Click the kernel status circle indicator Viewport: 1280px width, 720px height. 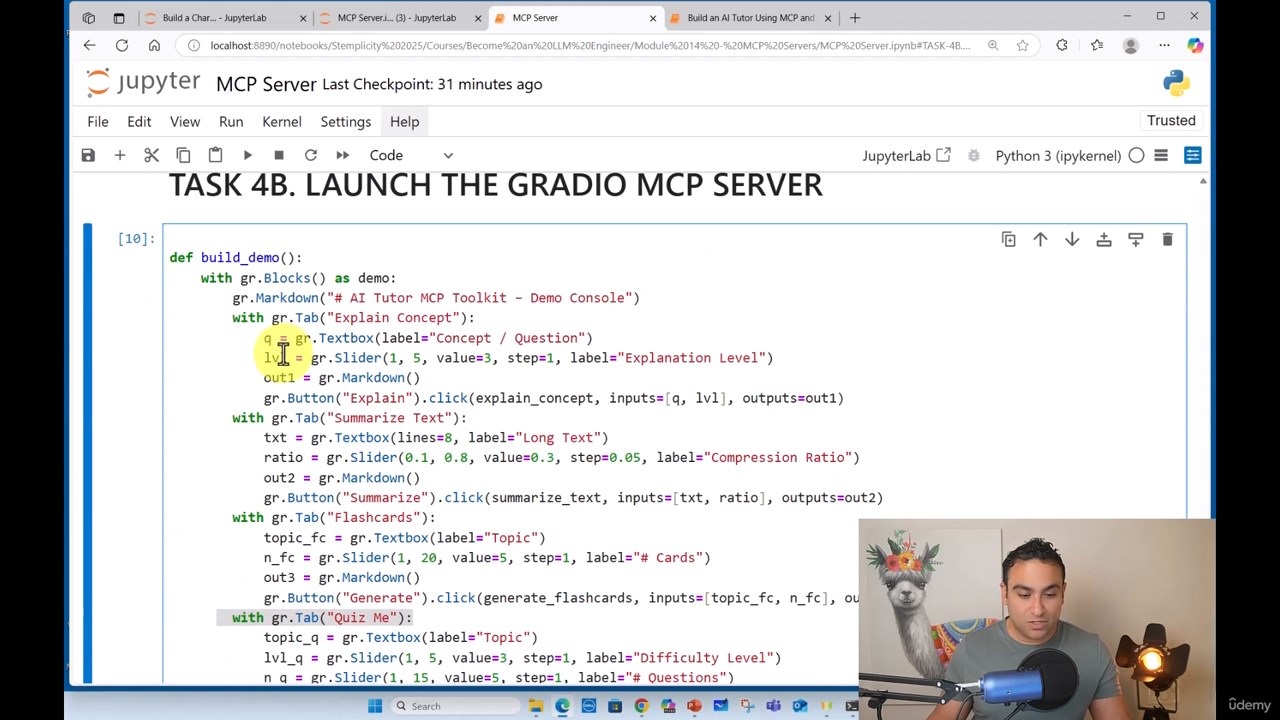click(x=1136, y=155)
